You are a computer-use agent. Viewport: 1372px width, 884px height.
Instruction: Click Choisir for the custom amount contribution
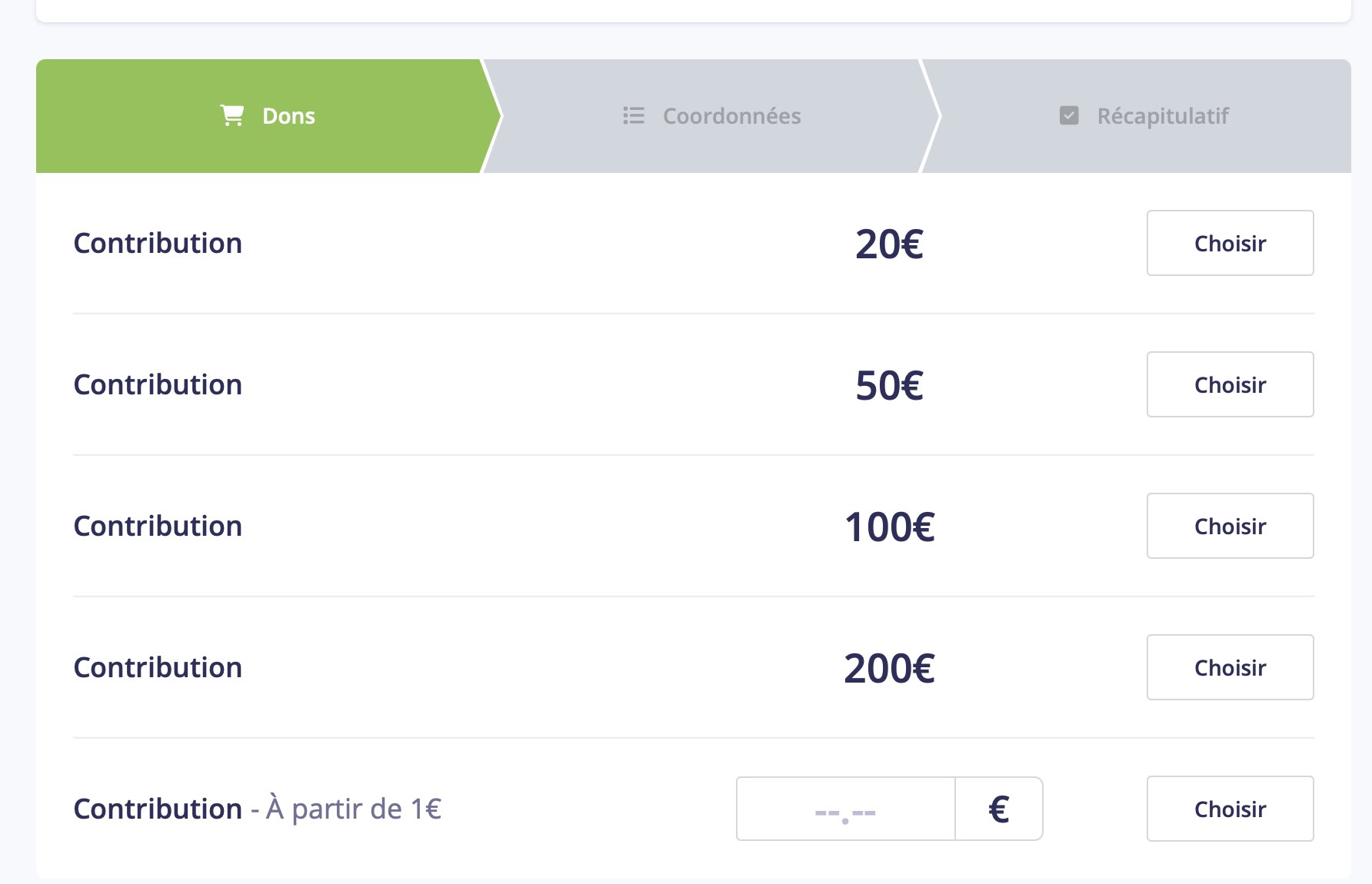[1230, 809]
